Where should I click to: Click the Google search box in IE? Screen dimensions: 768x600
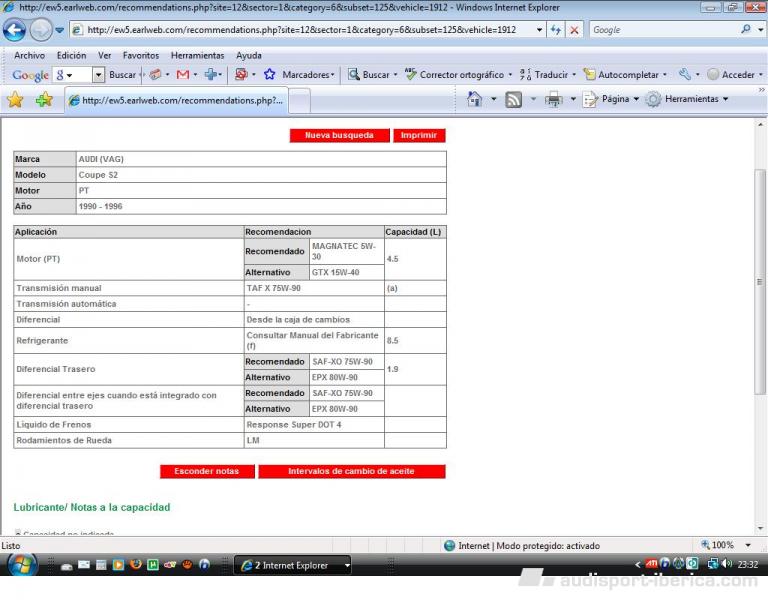pyautogui.click(x=665, y=30)
